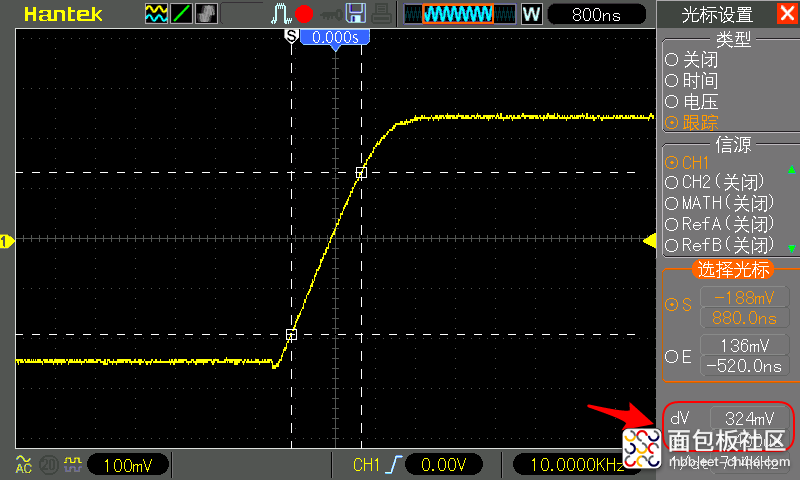Viewport: 800px width, 480px height.
Task: Click the S cursor -188mV value
Action: (x=744, y=297)
